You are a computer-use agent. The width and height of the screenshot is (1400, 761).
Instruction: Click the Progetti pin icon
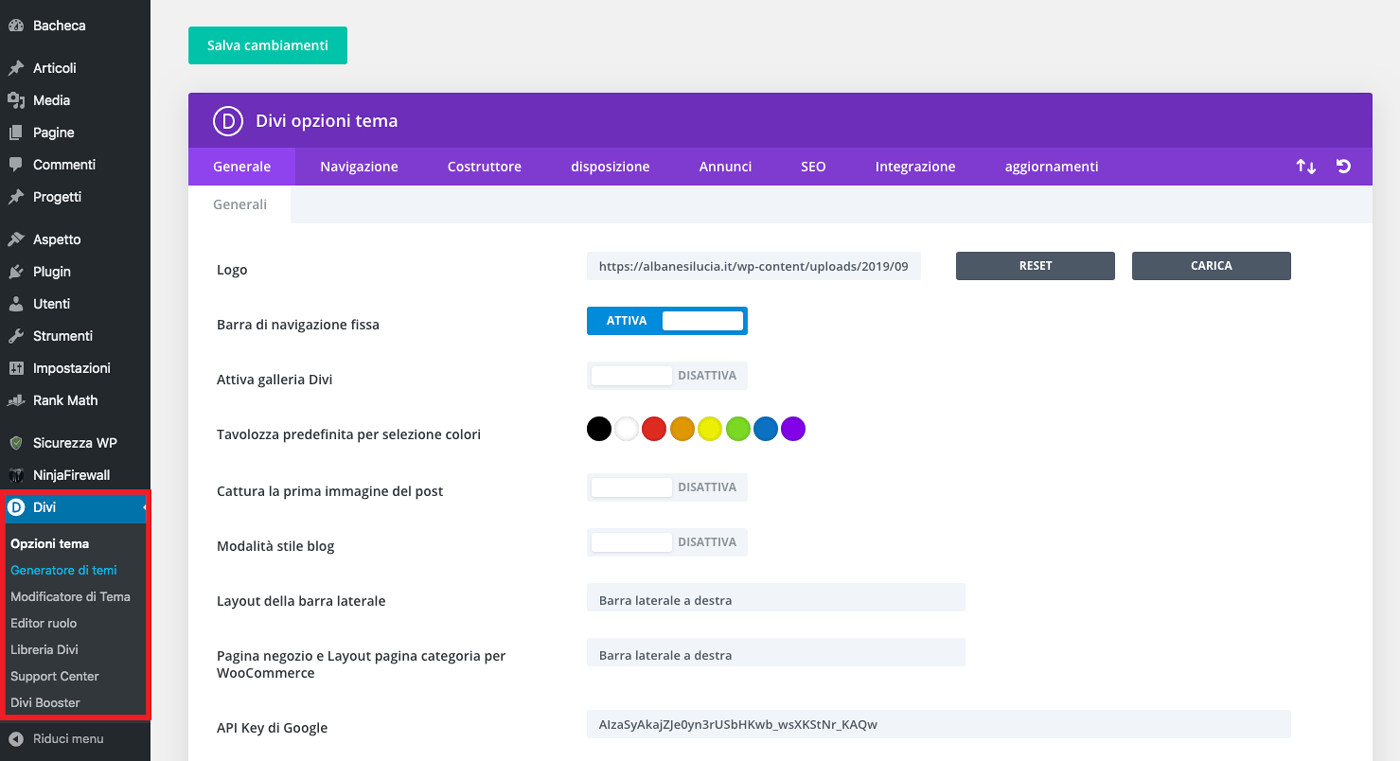(x=16, y=197)
